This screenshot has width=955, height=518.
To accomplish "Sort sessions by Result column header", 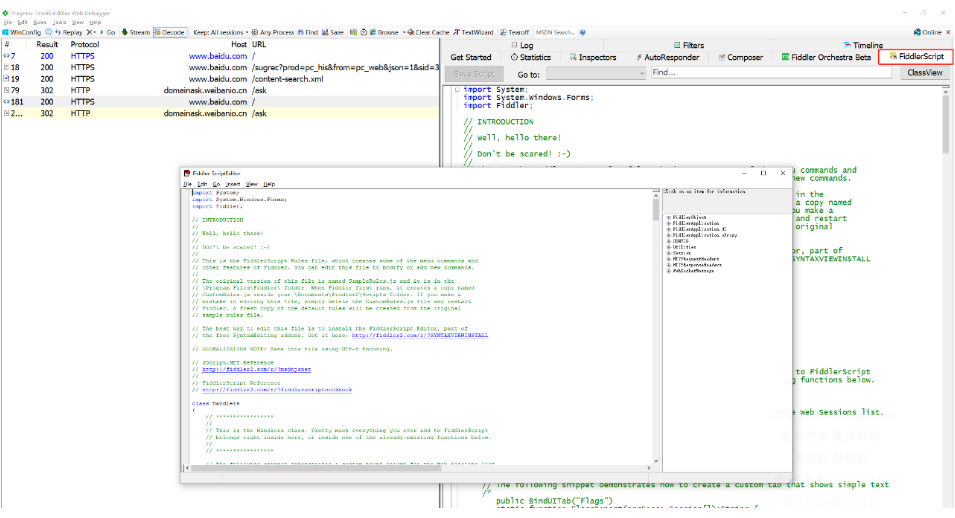I will point(47,44).
